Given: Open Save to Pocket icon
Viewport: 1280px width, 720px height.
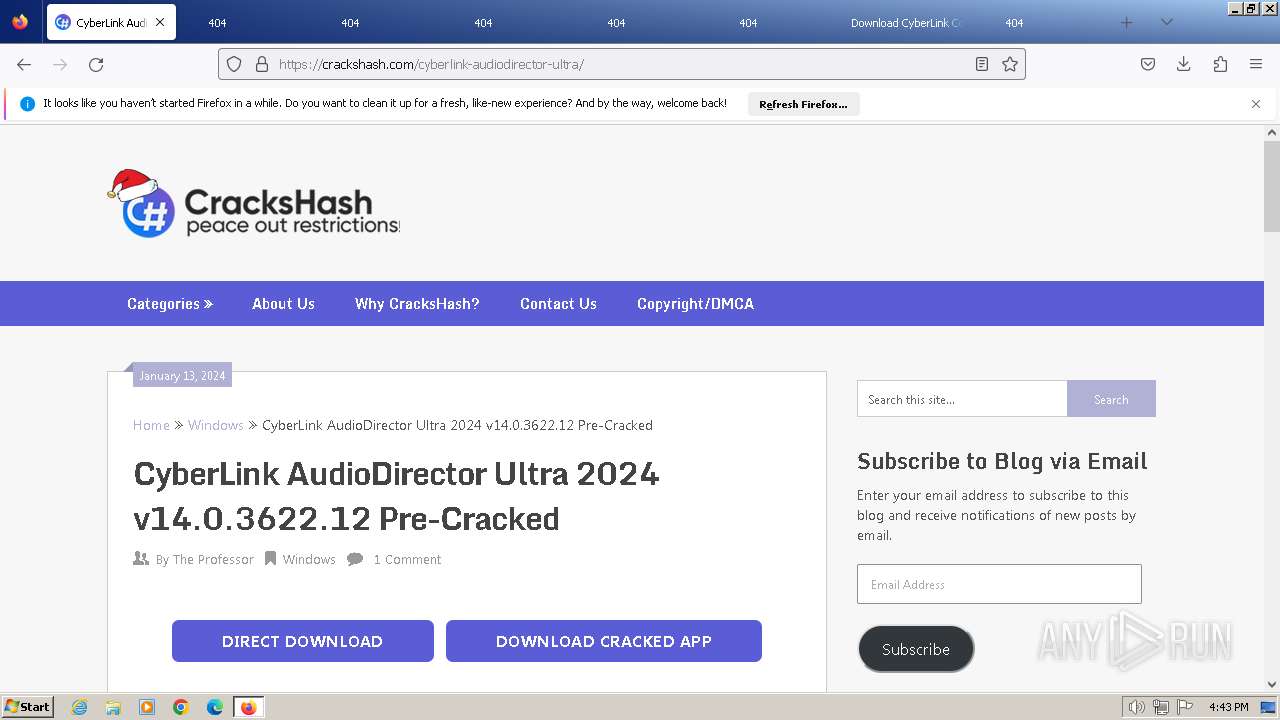Looking at the screenshot, I should [x=1148, y=64].
